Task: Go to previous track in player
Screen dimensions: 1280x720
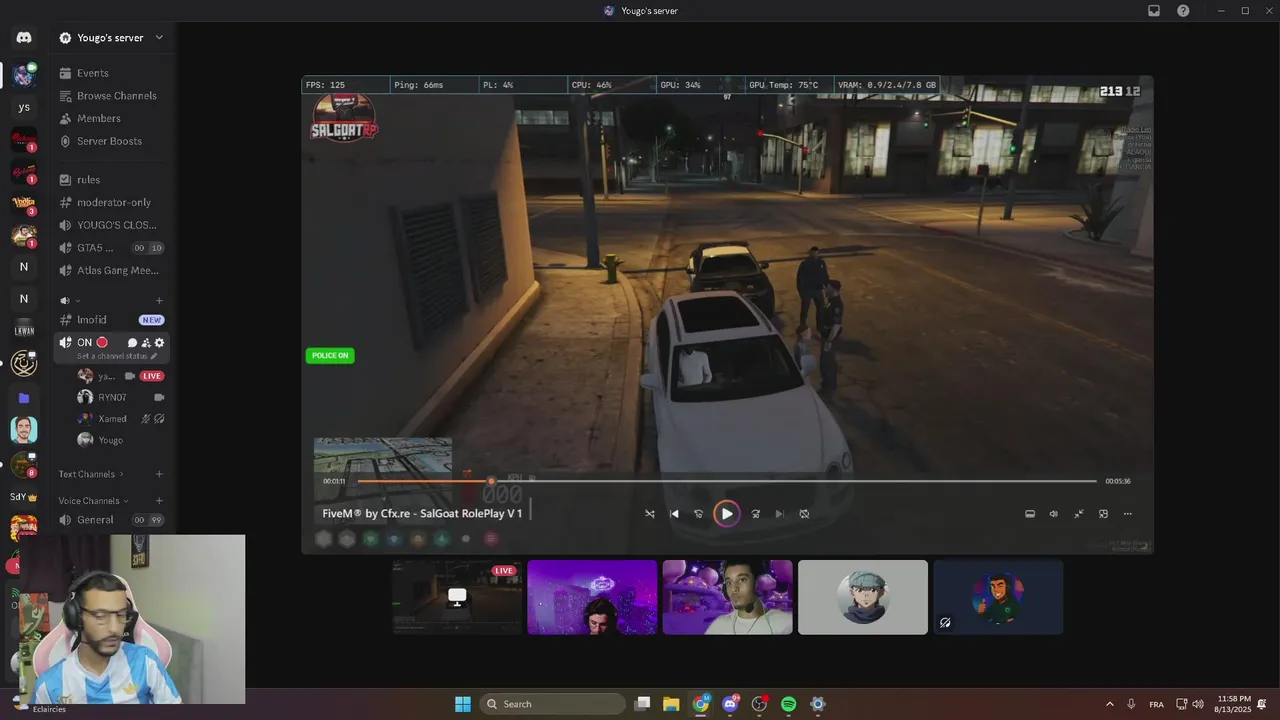Action: (x=674, y=514)
